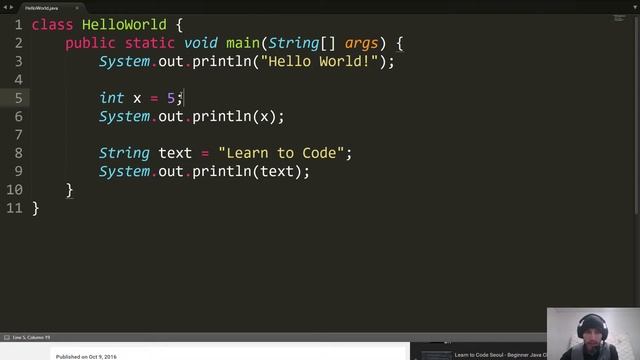This screenshot has width=640, height=360.
Task: Click line number 1 in gutter
Action: [18, 25]
